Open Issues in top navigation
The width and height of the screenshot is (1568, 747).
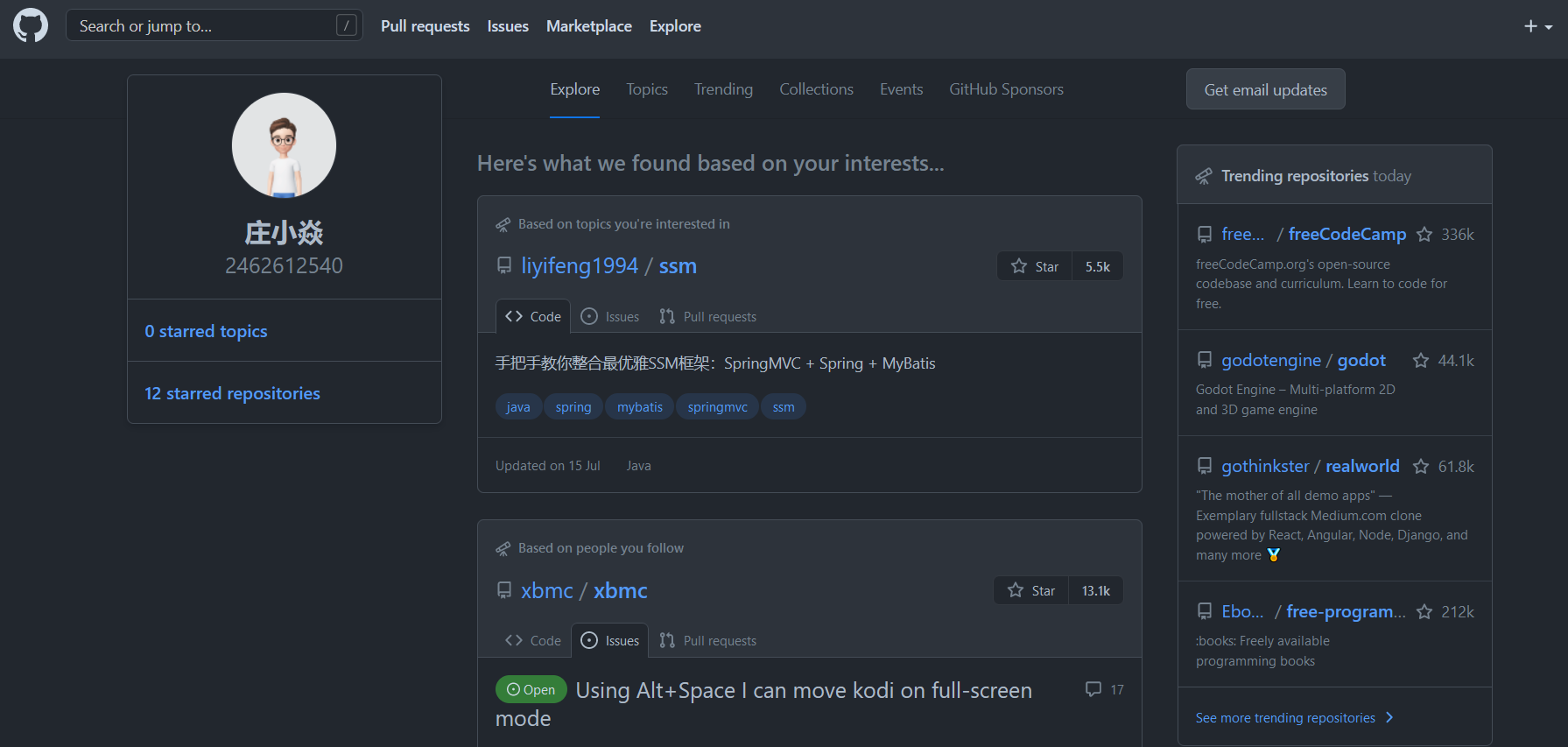coord(508,26)
